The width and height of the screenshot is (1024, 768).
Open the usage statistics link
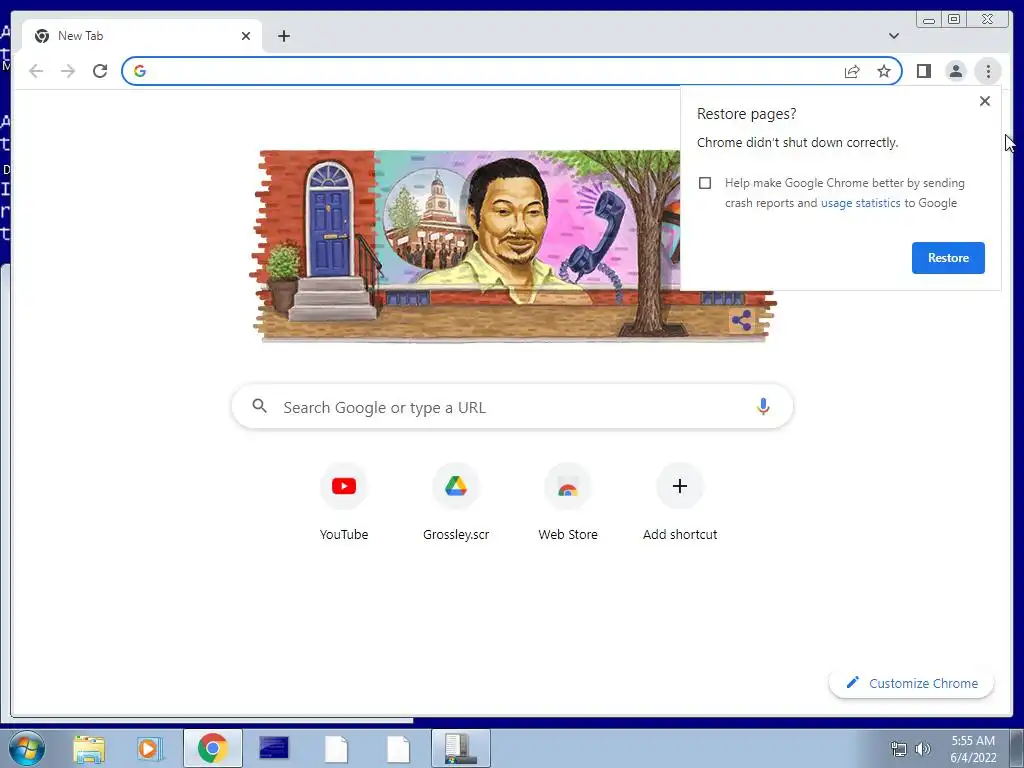point(860,203)
